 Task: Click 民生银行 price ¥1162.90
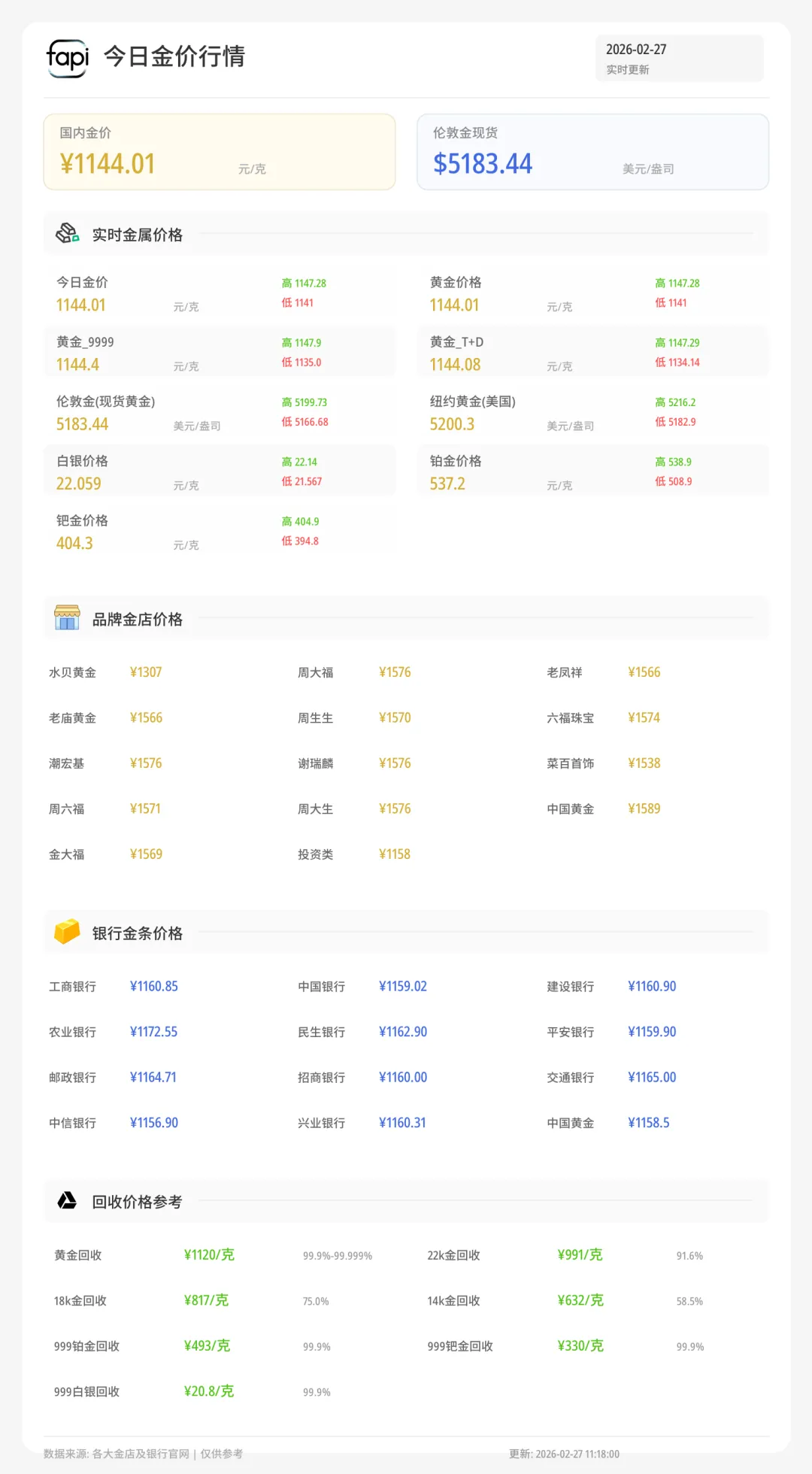tap(403, 1032)
